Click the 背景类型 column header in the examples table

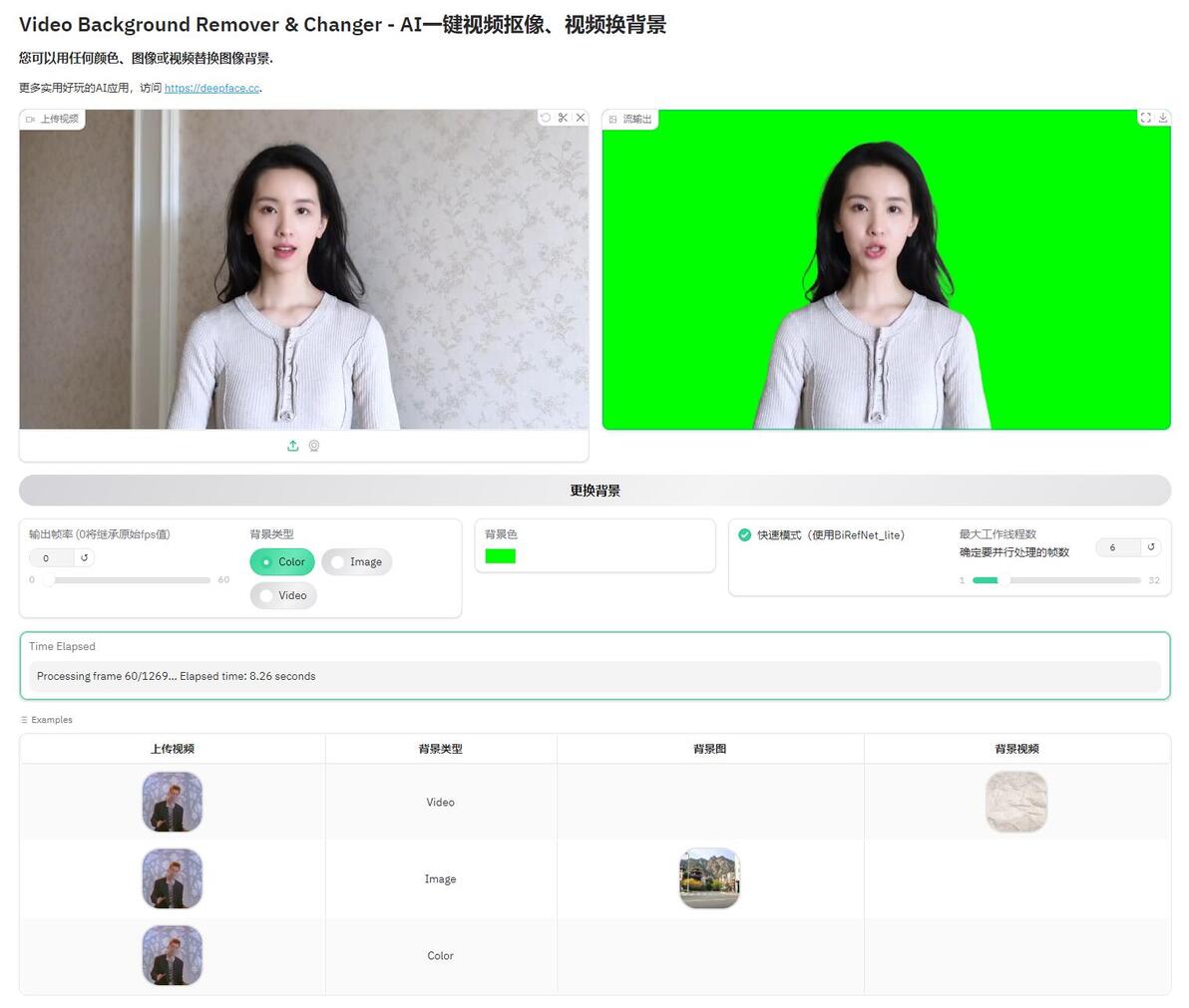(x=441, y=749)
